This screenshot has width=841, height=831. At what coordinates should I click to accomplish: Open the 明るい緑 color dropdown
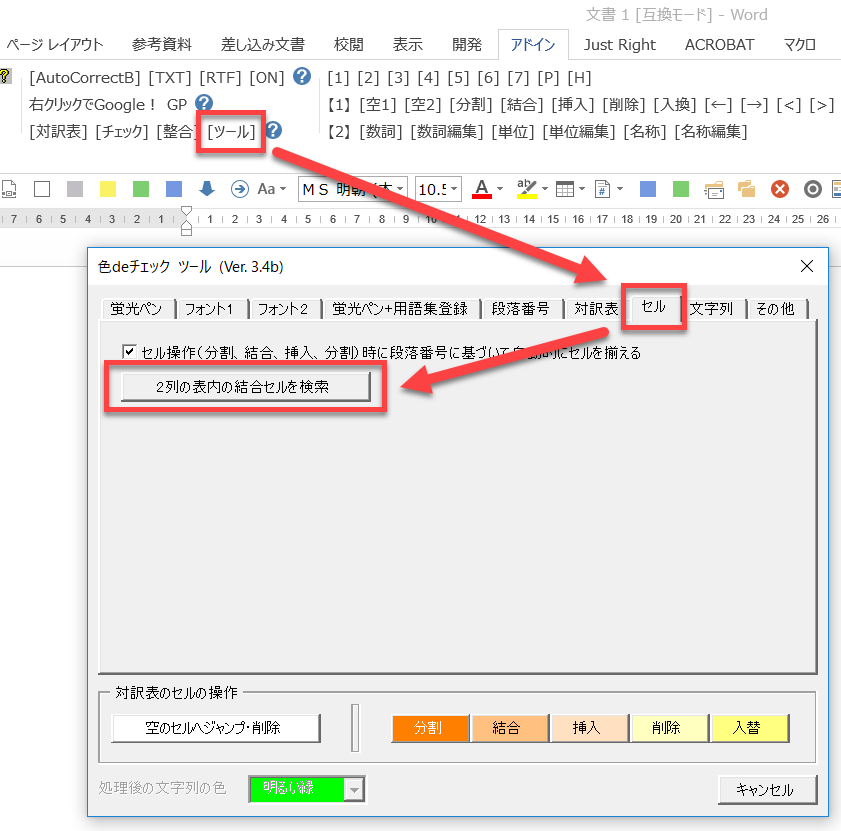[354, 789]
